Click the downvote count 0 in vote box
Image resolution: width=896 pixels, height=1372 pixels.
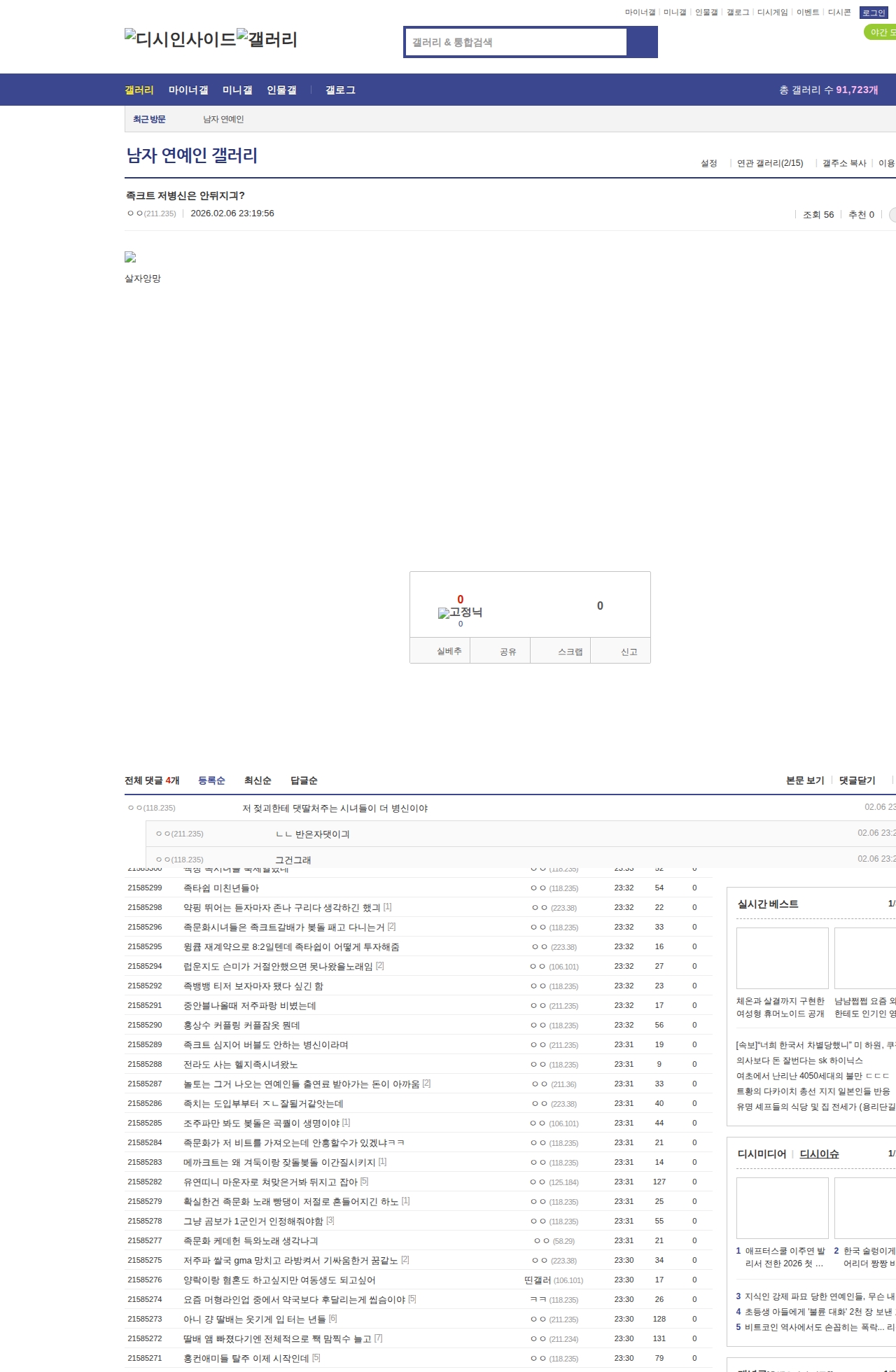pos(600,605)
